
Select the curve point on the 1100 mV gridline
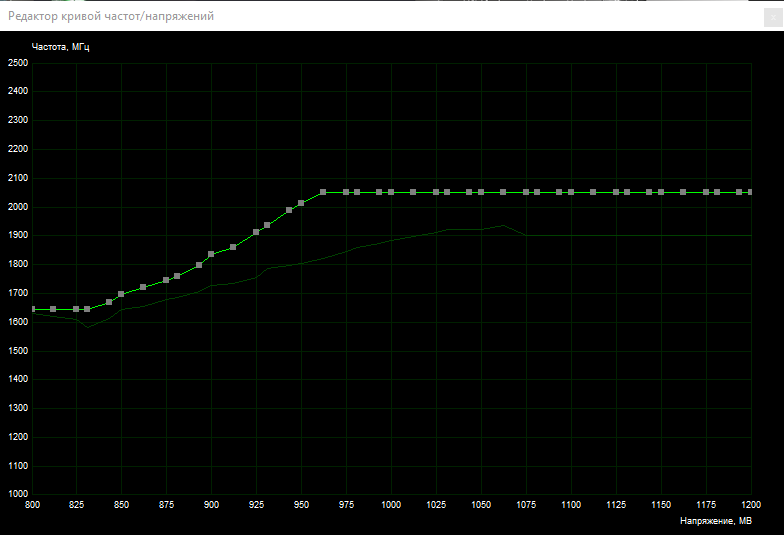pyautogui.click(x=571, y=192)
